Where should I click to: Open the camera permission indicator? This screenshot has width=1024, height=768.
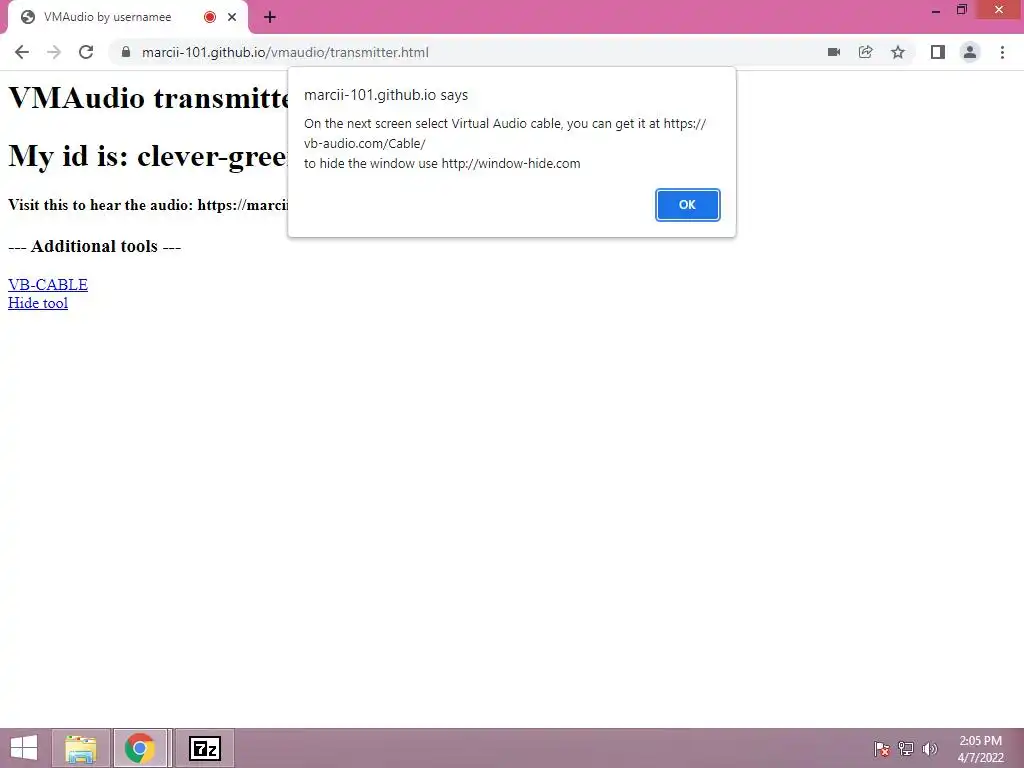[x=834, y=52]
